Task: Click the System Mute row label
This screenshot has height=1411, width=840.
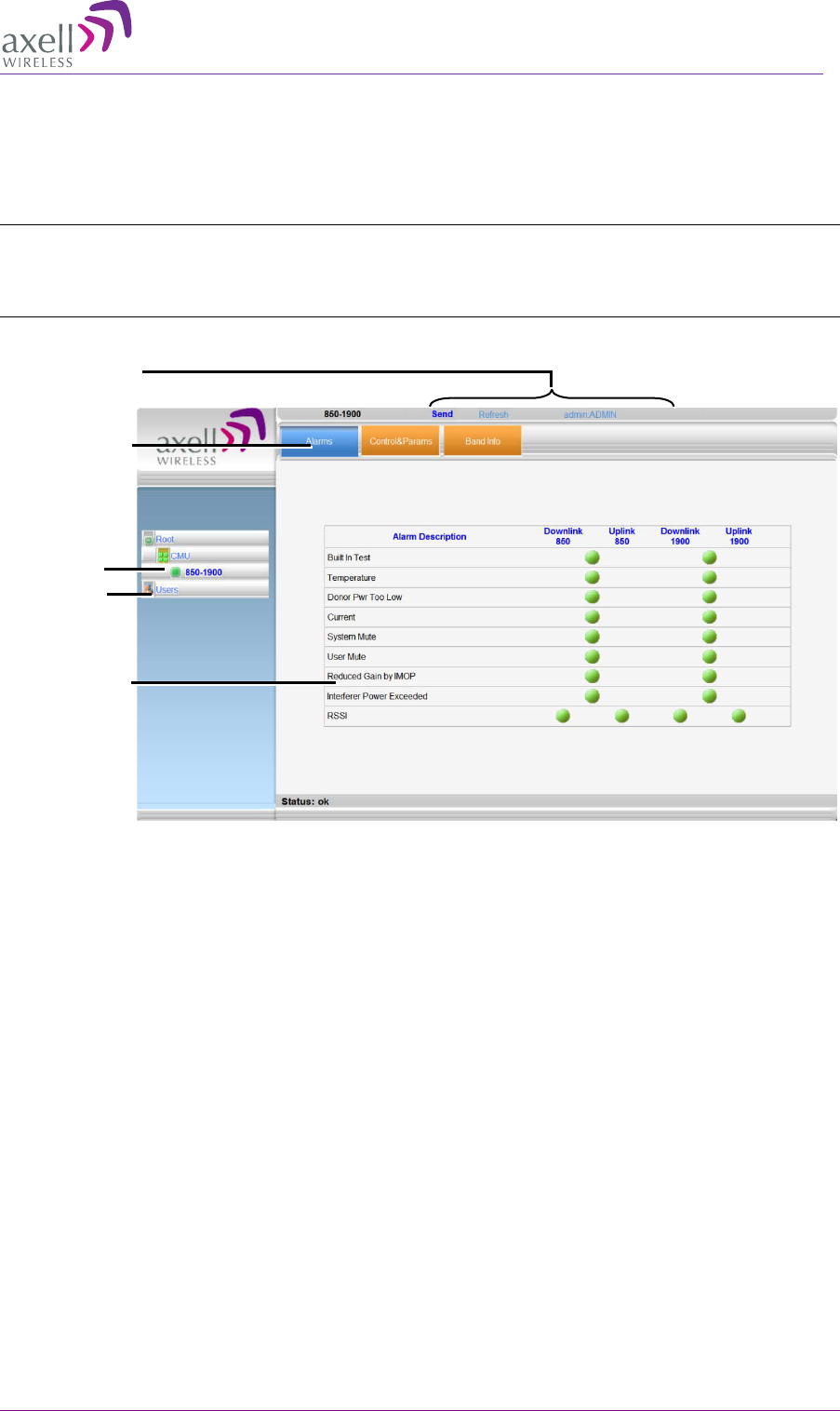Action: pos(352,637)
